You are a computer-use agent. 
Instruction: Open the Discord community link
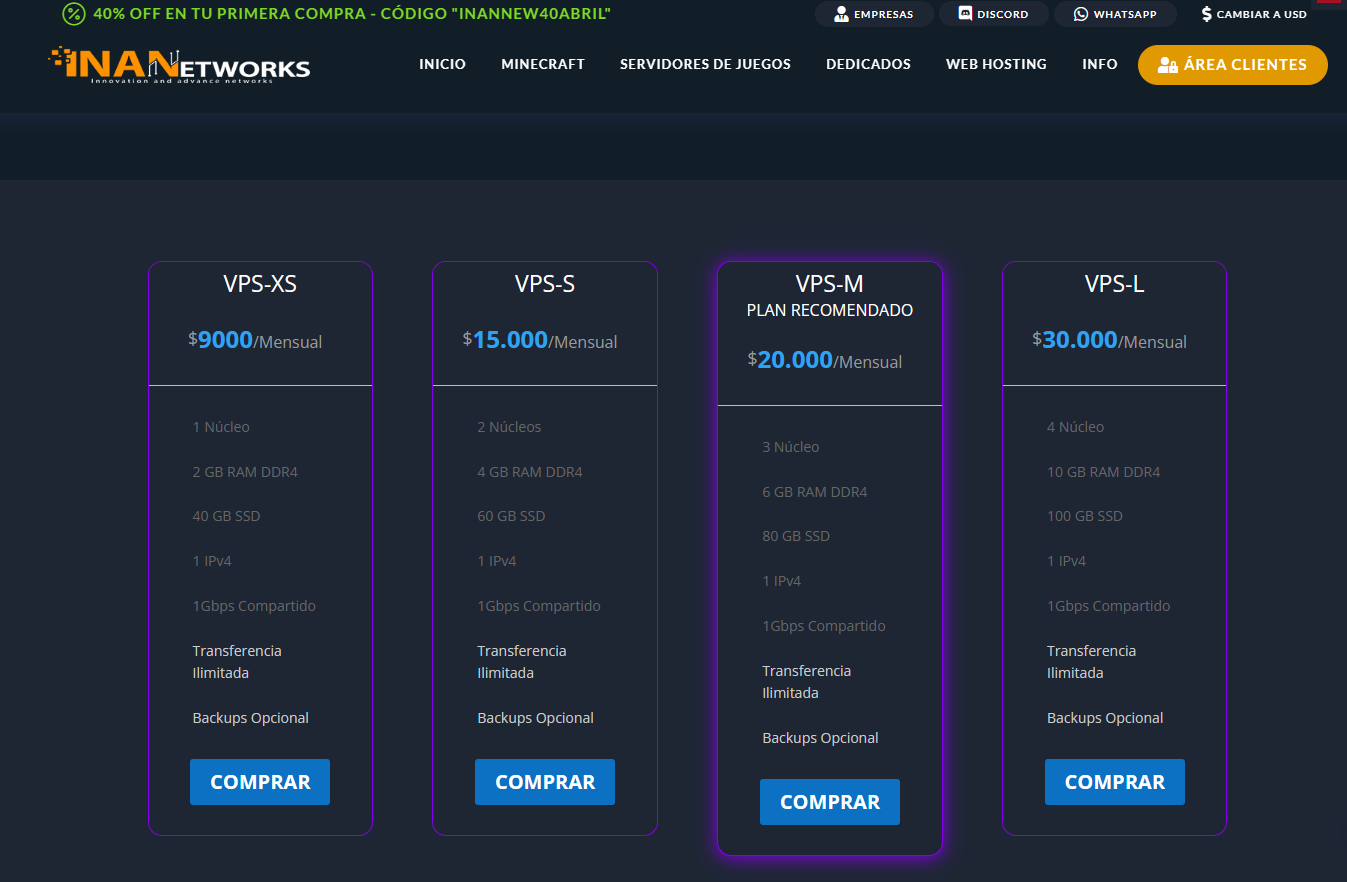[x=993, y=14]
